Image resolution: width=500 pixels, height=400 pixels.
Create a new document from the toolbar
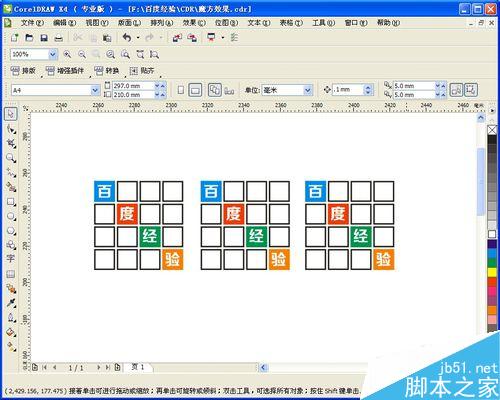pyautogui.click(x=14, y=38)
